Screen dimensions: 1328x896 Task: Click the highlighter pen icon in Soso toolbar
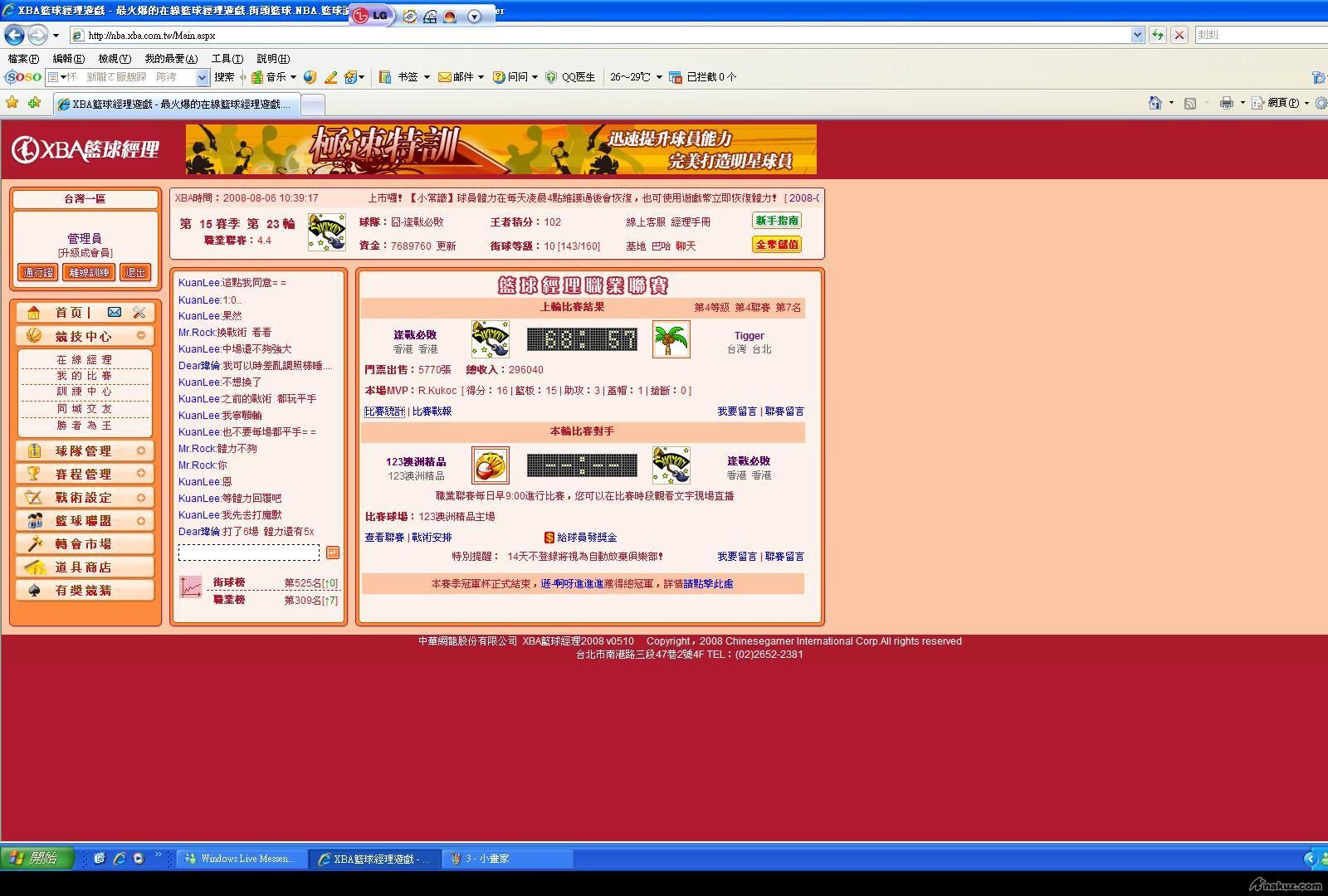[x=330, y=77]
